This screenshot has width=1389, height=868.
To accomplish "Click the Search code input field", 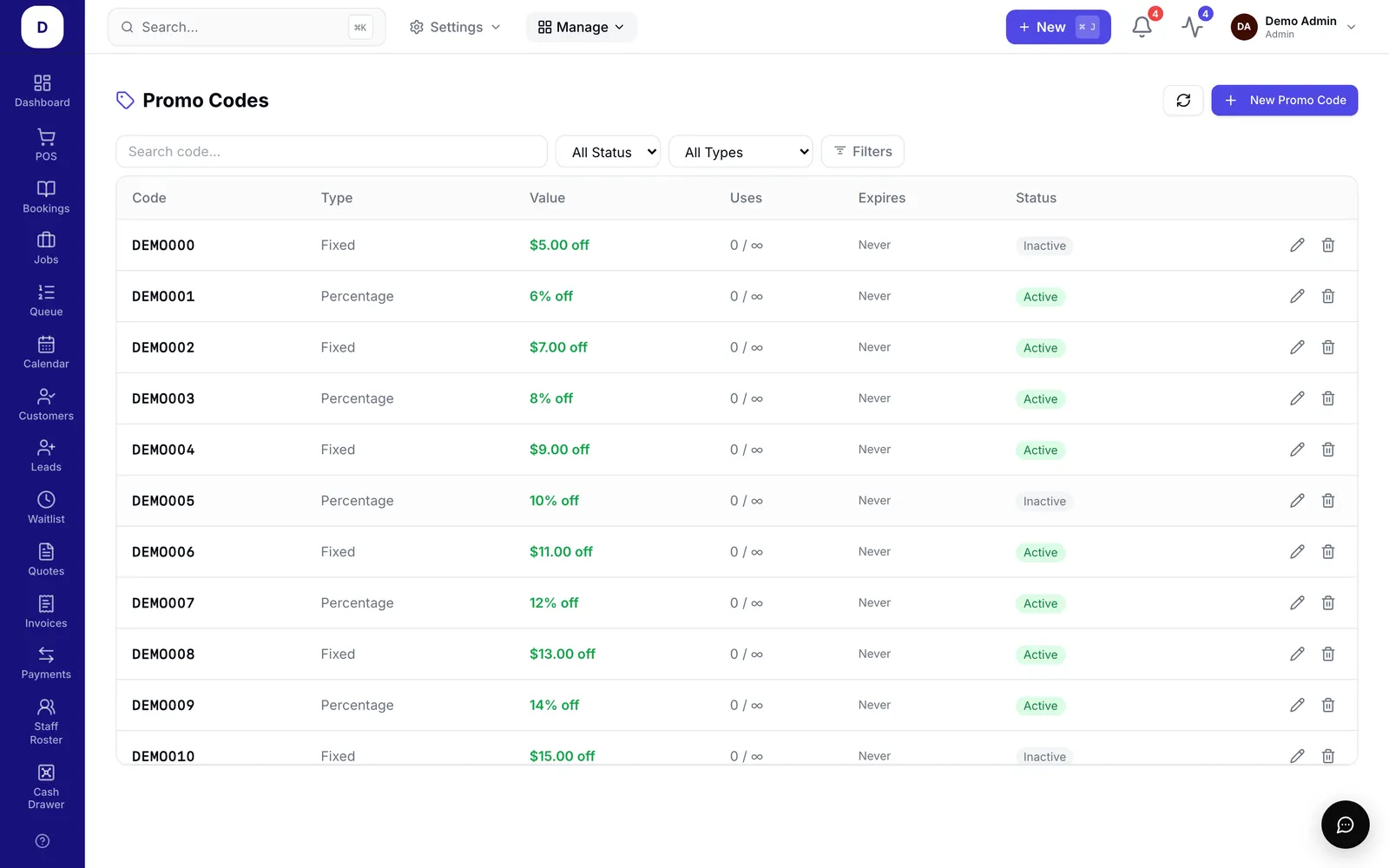I will tap(332, 152).
